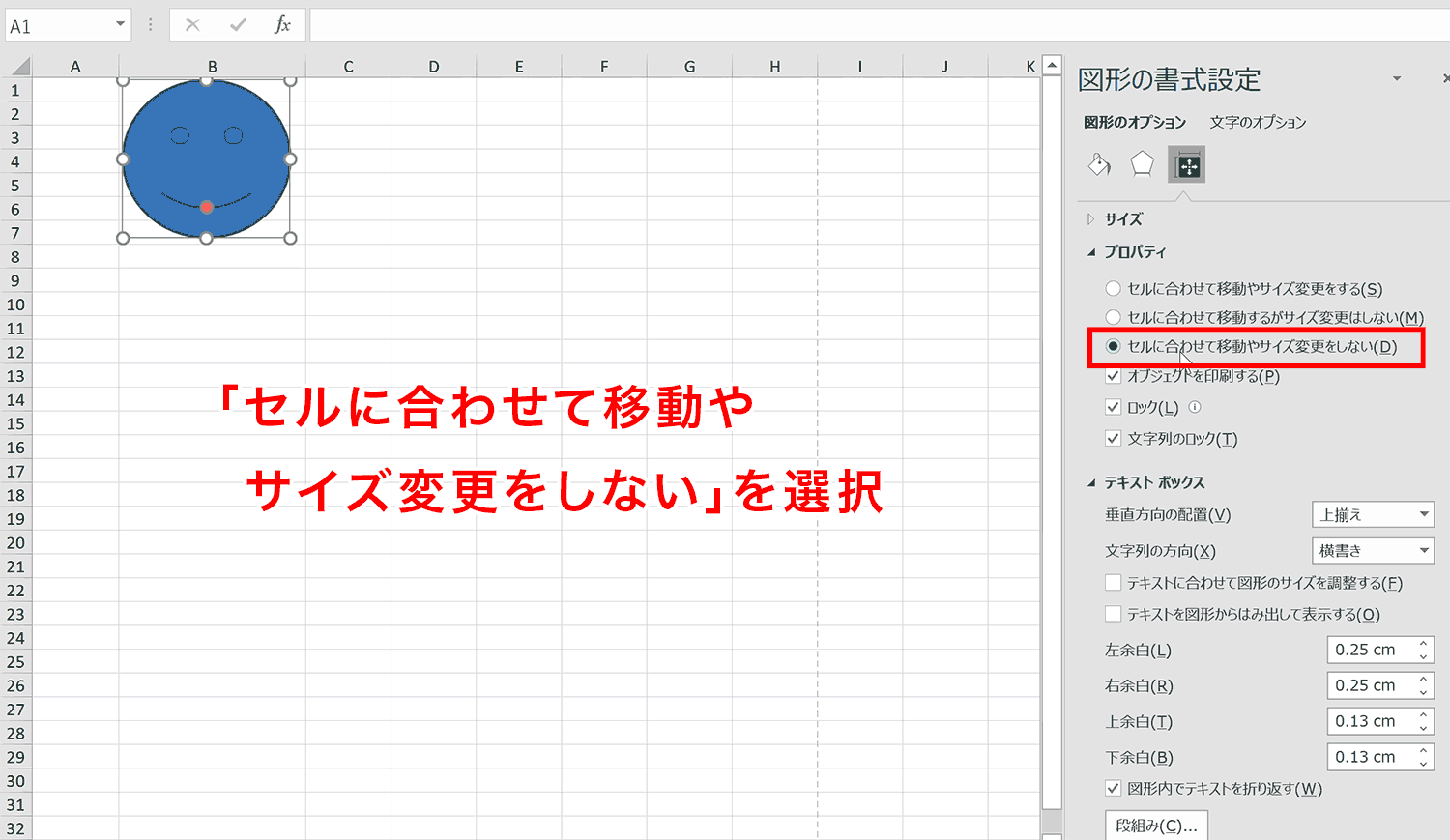Select radio セルに合わせて移動やサイズ変更をする(S)
The height and width of the screenshot is (840, 1450).
tap(1114, 288)
